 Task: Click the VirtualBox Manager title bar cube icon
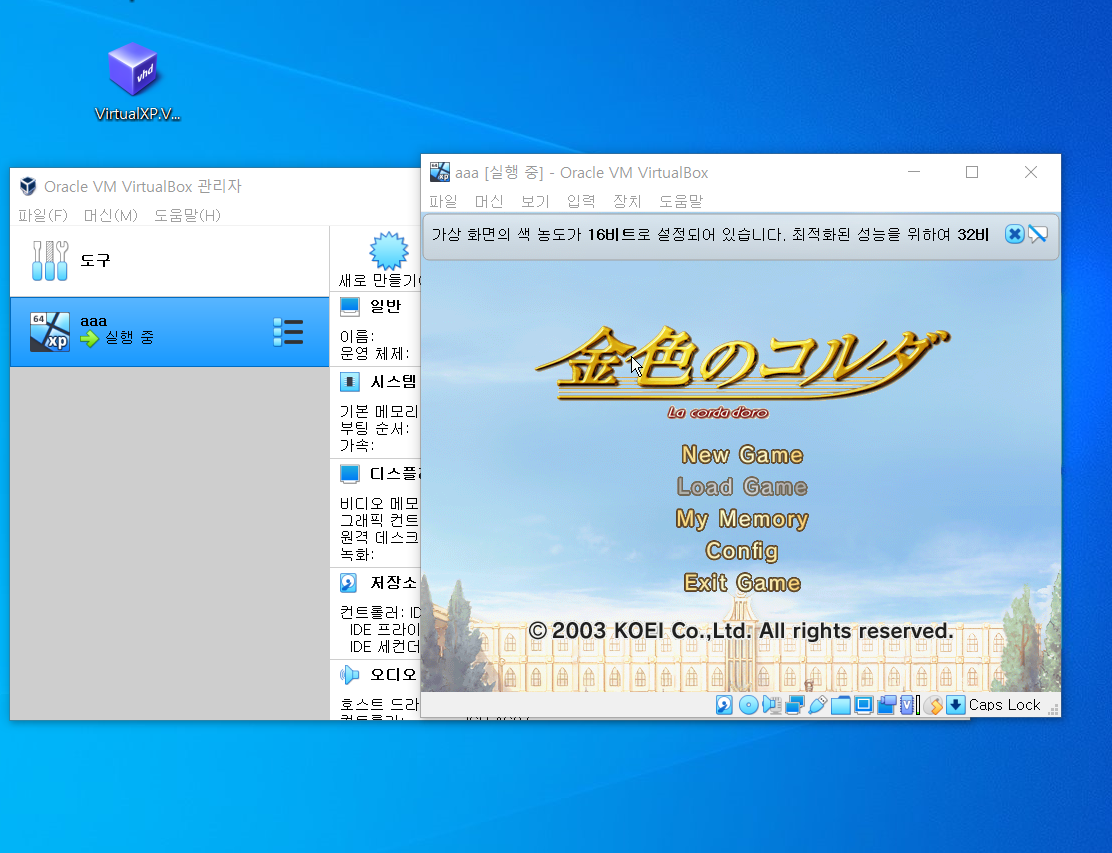(28, 186)
